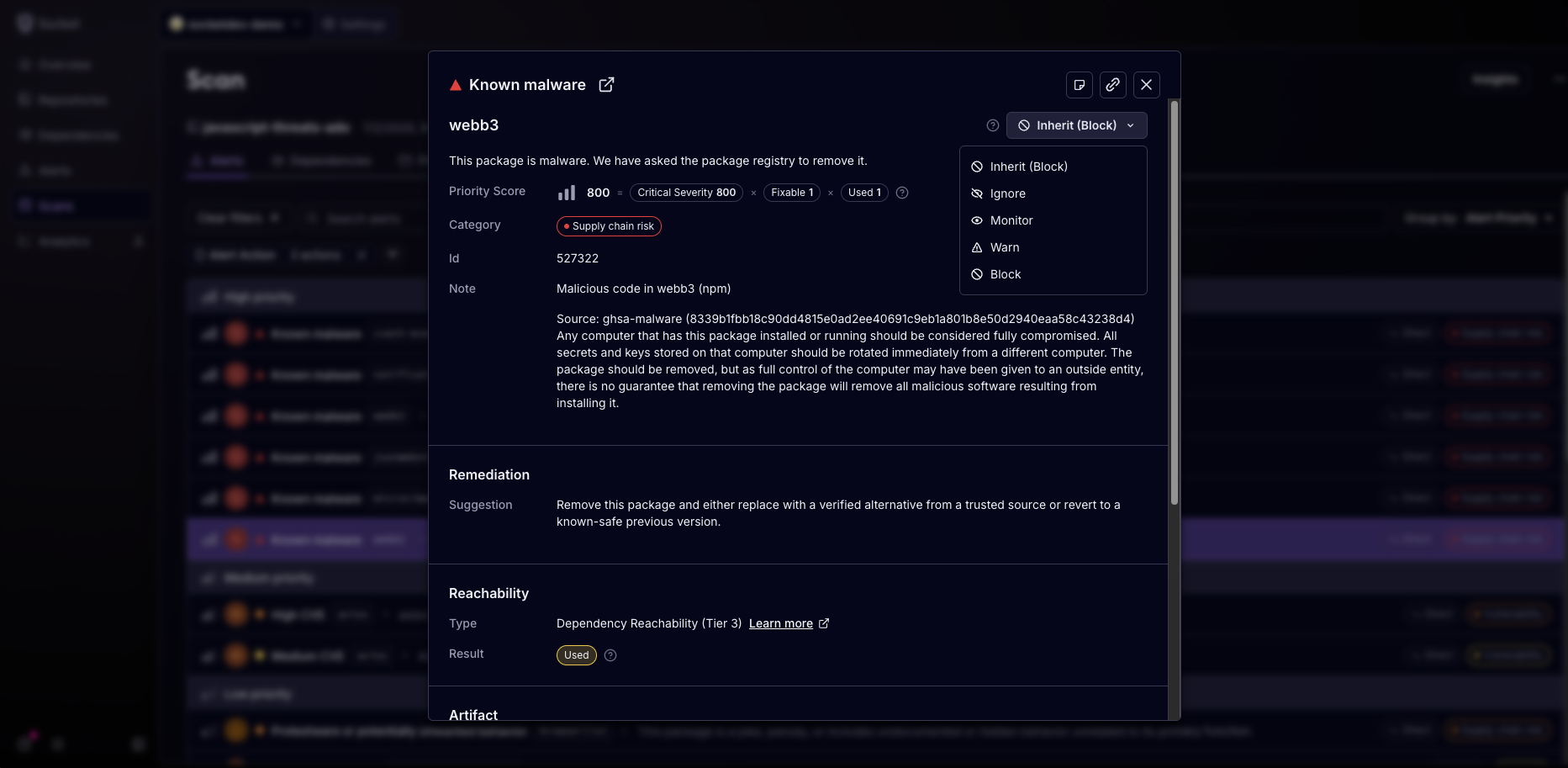Expand the Inherit (Block) action dropdown
Screen dimensions: 1568x768
[x=1077, y=125]
